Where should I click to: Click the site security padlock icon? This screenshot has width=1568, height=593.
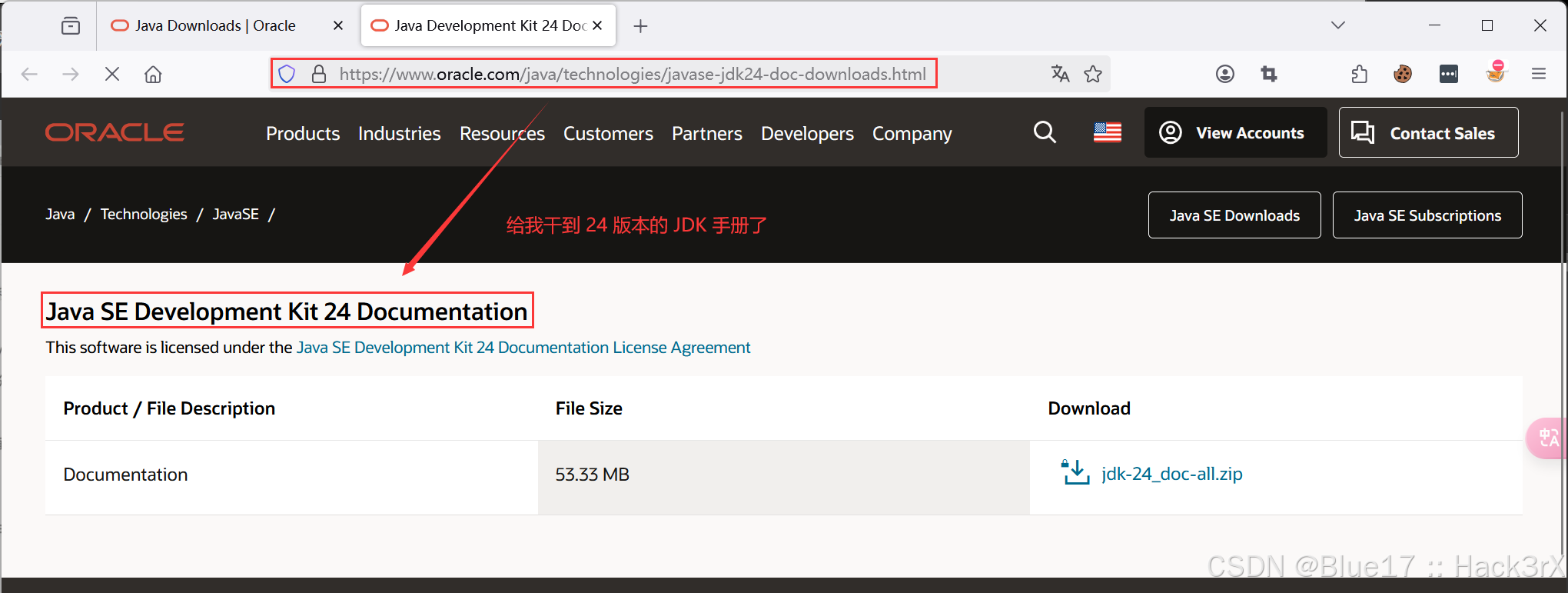click(319, 74)
